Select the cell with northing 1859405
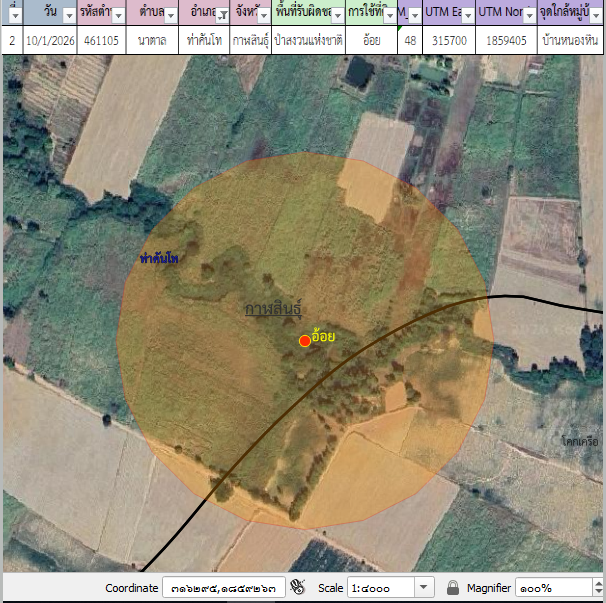Viewport: 606px width, 603px height. point(506,41)
